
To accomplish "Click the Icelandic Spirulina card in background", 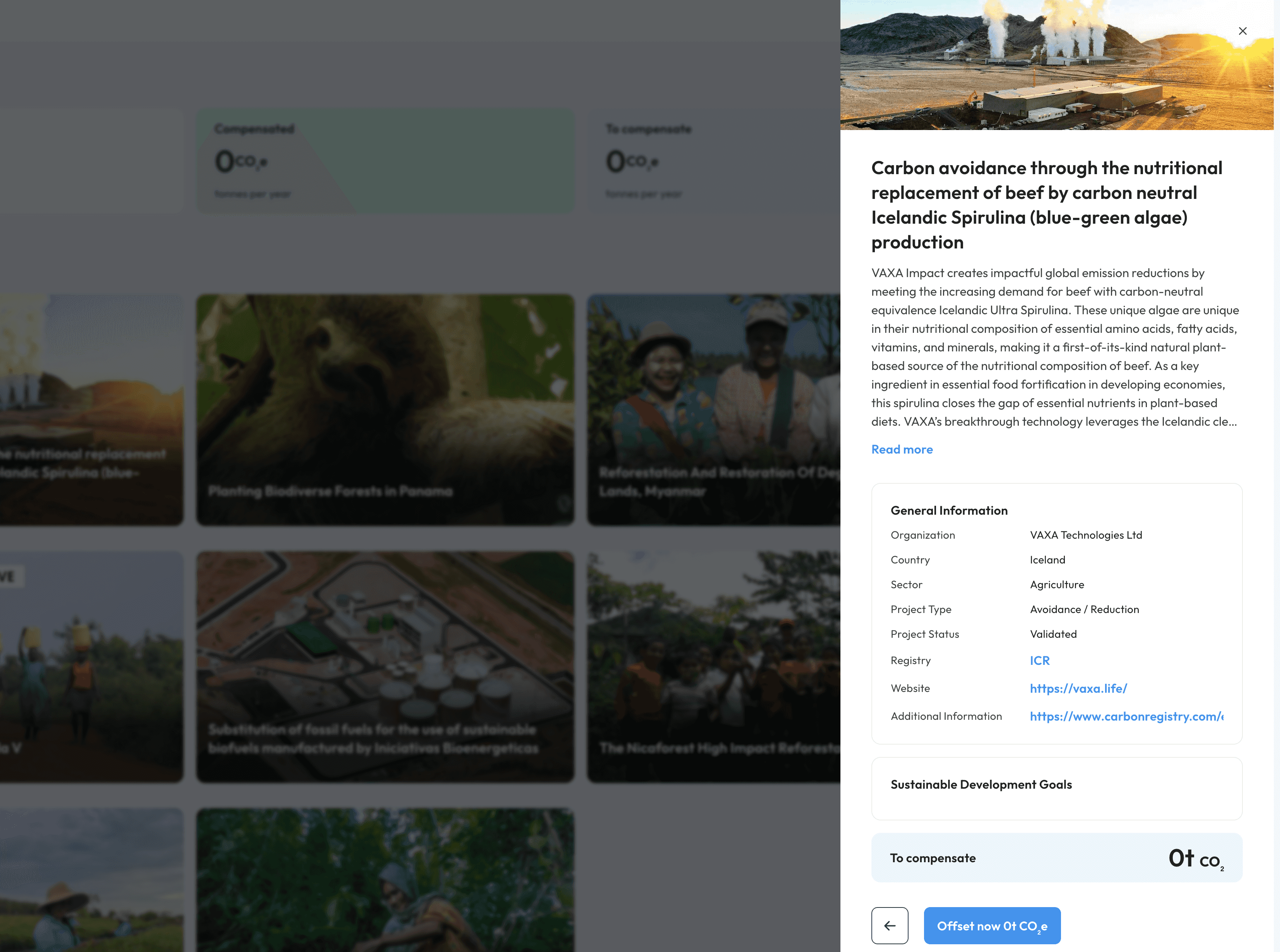I will [x=91, y=409].
